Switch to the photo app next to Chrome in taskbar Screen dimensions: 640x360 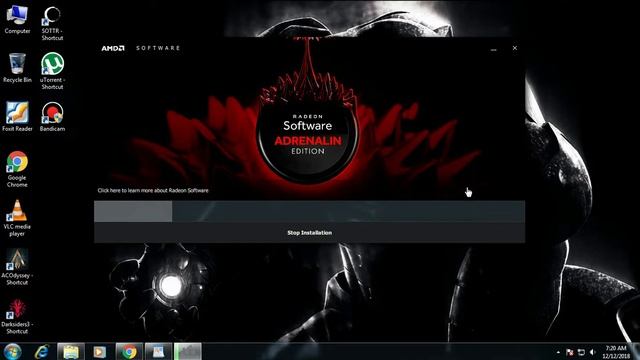click(x=158, y=351)
